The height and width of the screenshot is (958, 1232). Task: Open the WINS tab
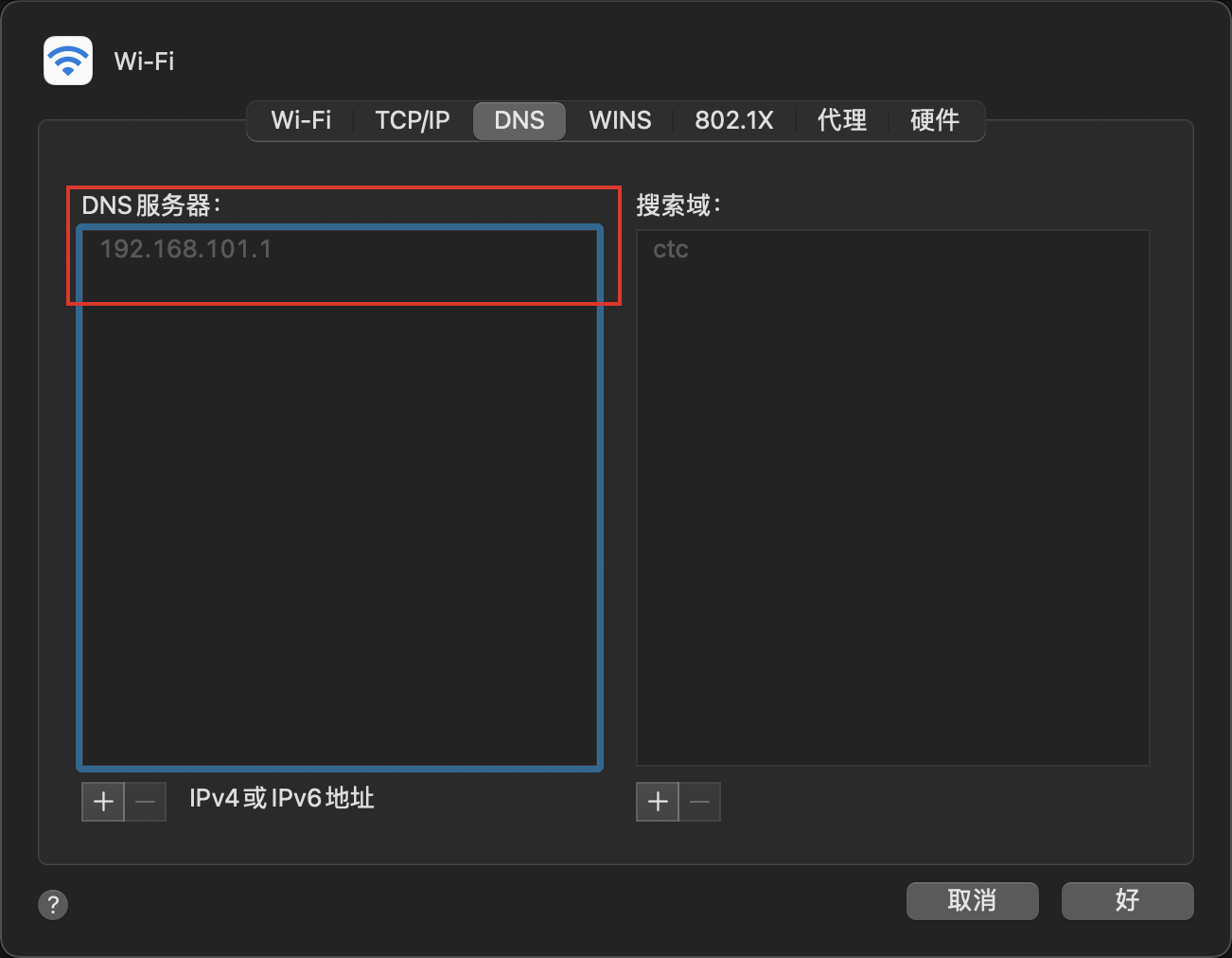click(620, 120)
